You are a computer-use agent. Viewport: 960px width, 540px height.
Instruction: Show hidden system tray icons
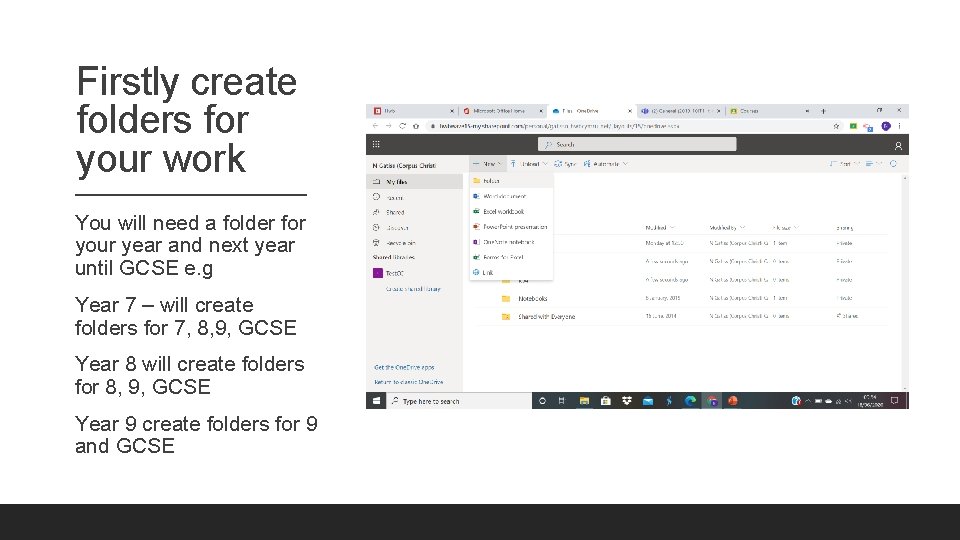point(808,401)
